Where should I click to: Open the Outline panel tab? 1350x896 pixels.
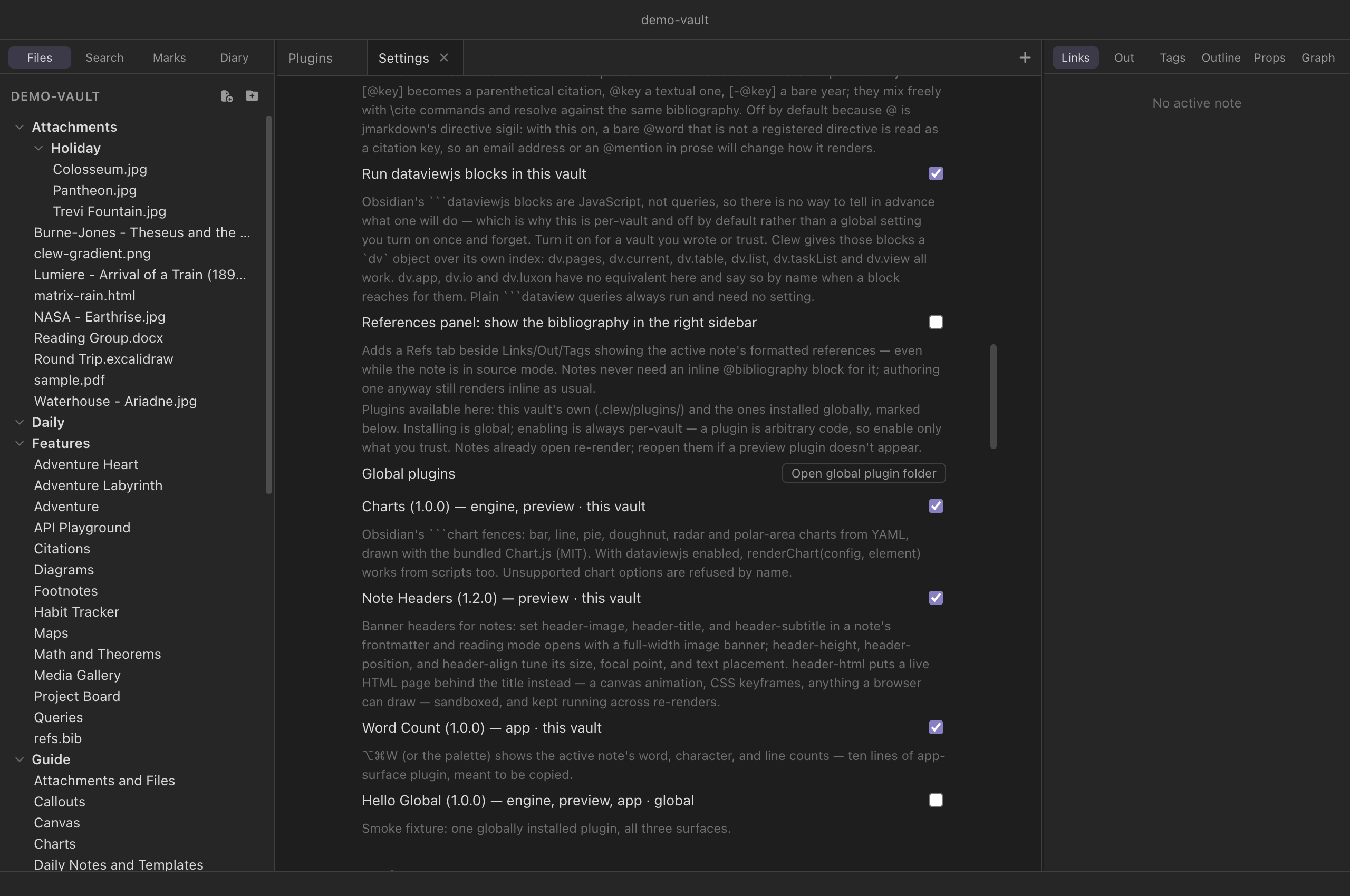1221,57
